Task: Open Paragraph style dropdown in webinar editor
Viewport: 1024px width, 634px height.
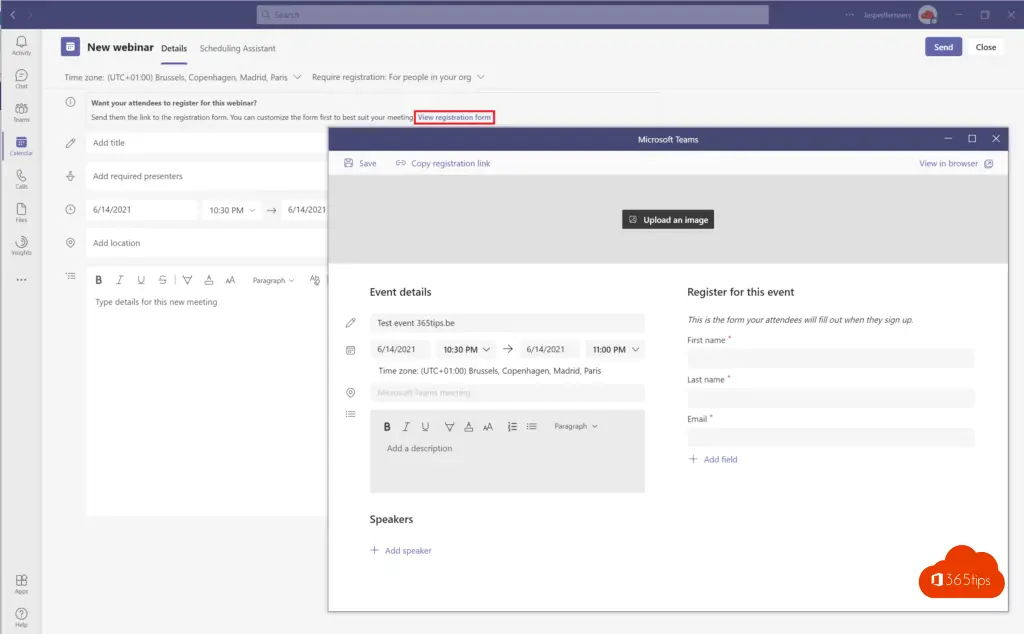Action: coord(273,280)
